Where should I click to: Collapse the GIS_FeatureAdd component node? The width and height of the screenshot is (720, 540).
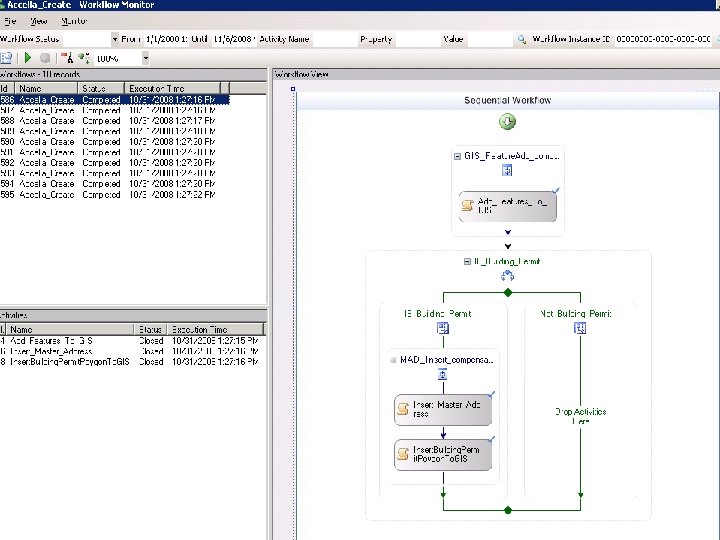[458, 156]
